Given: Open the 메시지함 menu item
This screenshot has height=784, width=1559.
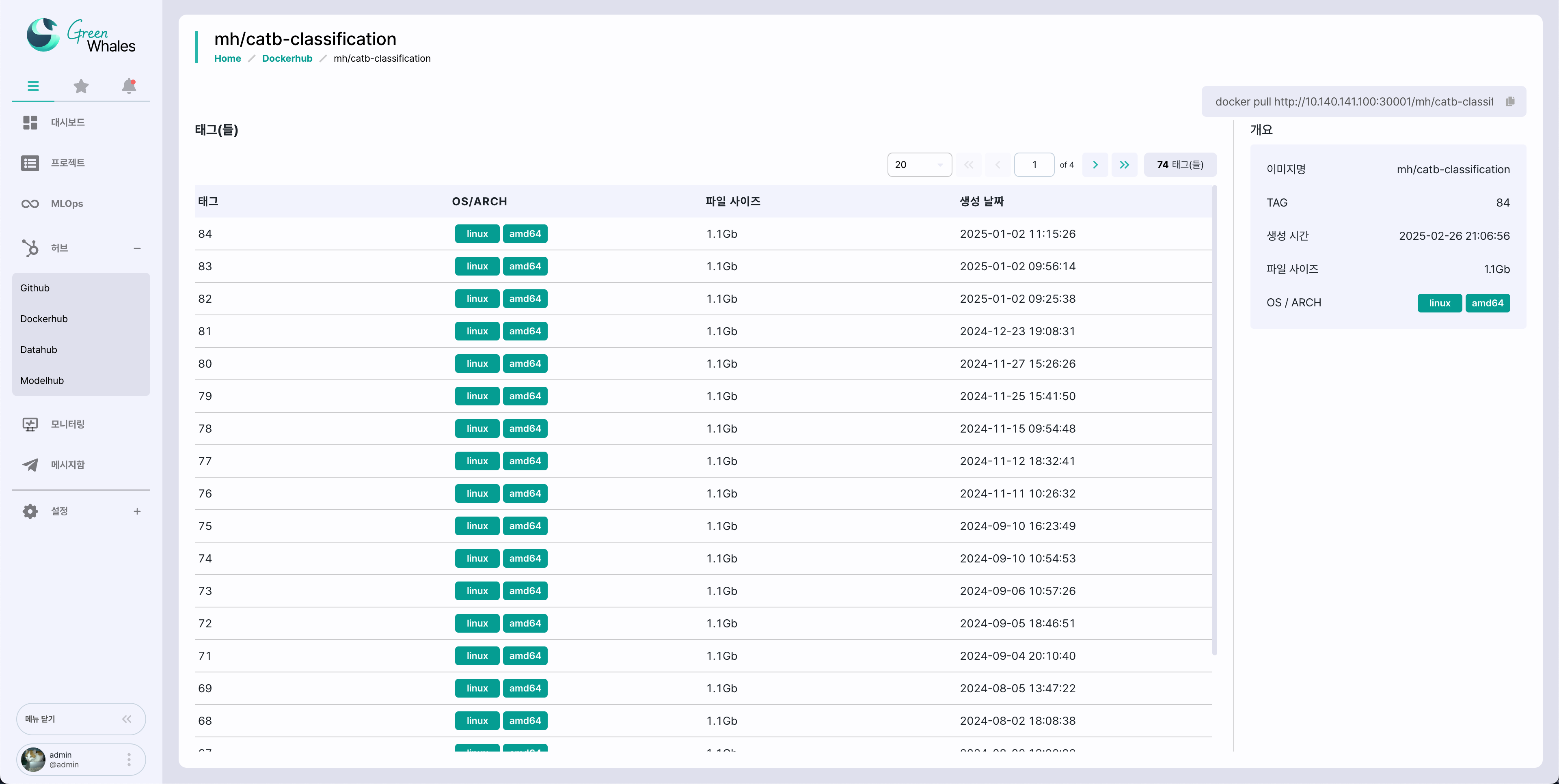Looking at the screenshot, I should pyautogui.click(x=68, y=465).
